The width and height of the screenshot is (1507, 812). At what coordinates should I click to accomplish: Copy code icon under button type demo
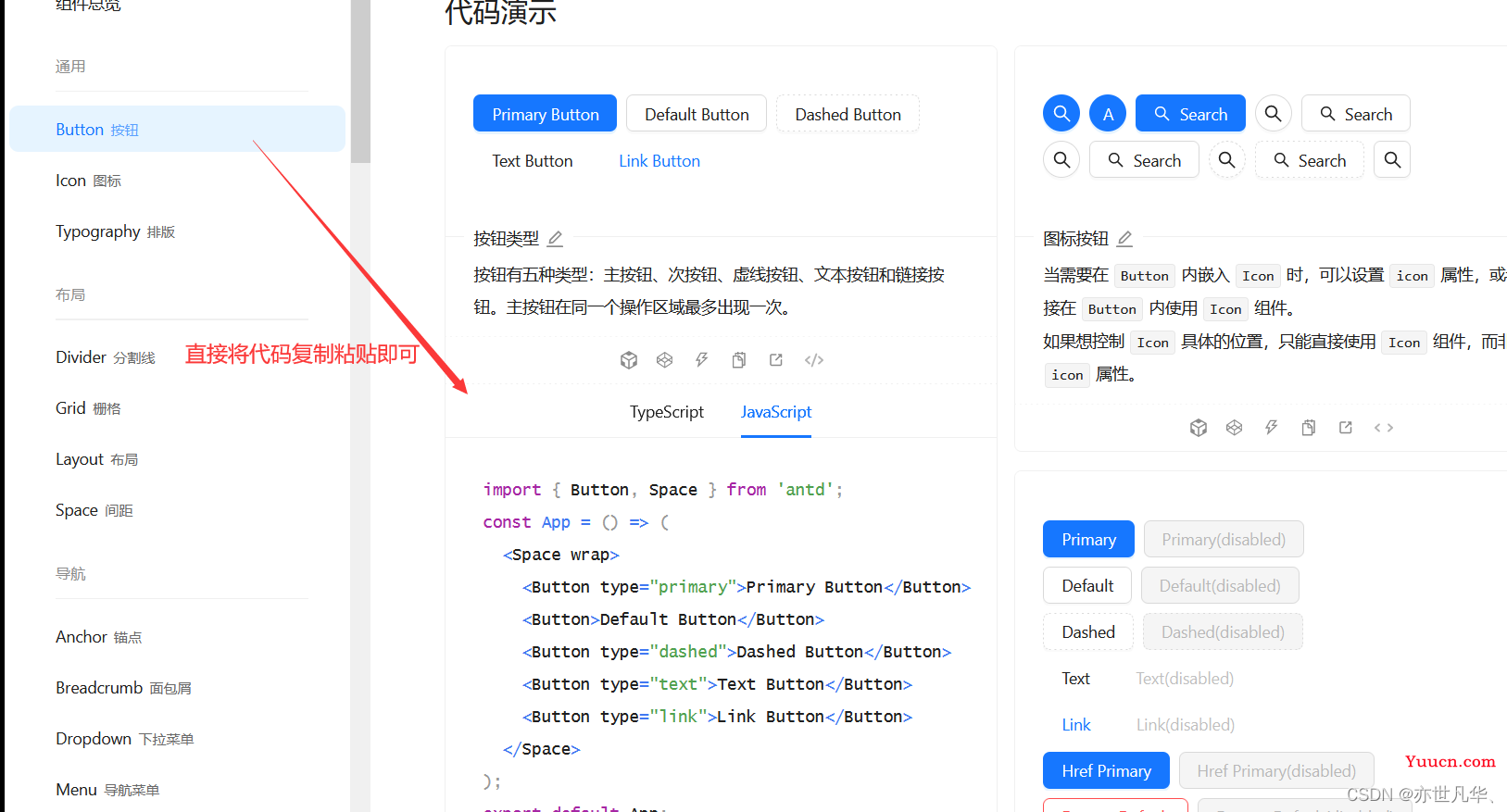739,360
